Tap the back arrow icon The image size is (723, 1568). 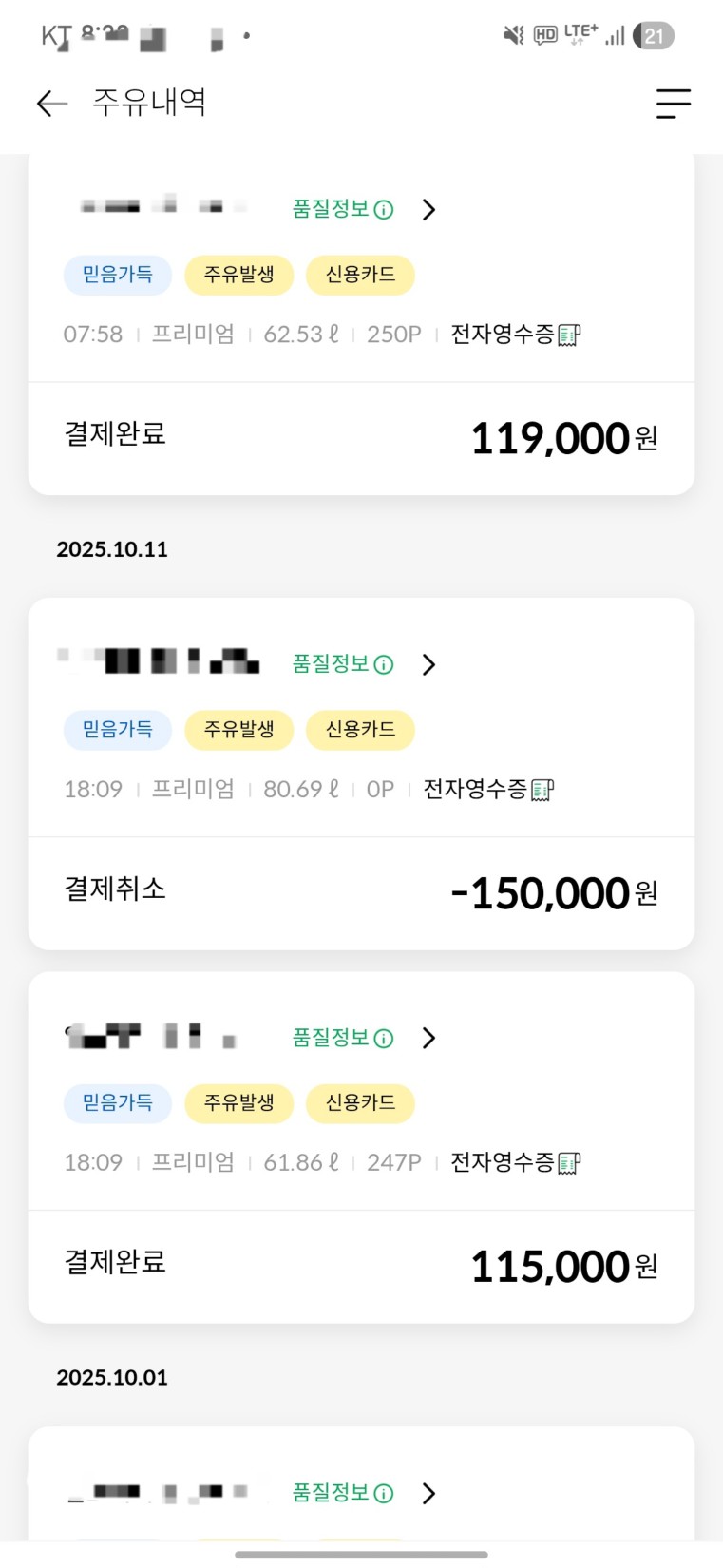coord(52,103)
